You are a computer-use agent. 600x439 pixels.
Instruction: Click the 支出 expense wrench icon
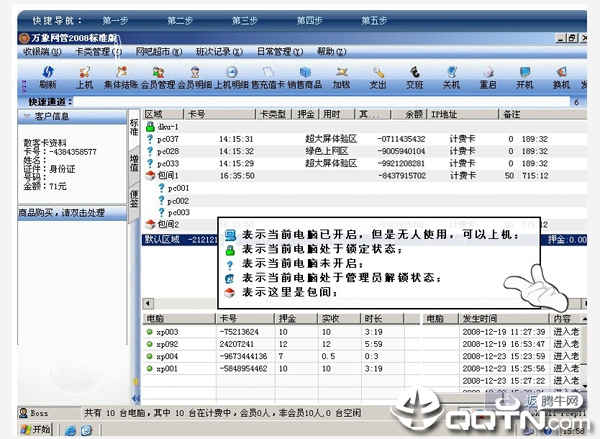coord(378,72)
